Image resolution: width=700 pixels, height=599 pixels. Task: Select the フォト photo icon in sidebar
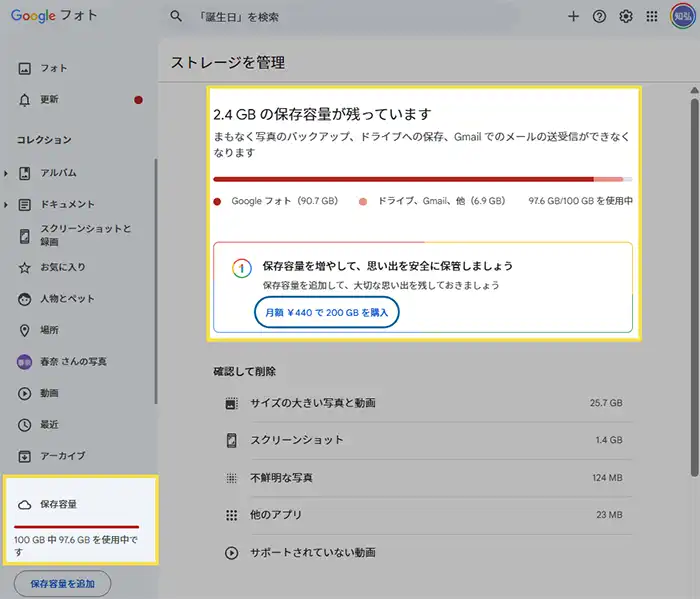pyautogui.click(x=25, y=68)
